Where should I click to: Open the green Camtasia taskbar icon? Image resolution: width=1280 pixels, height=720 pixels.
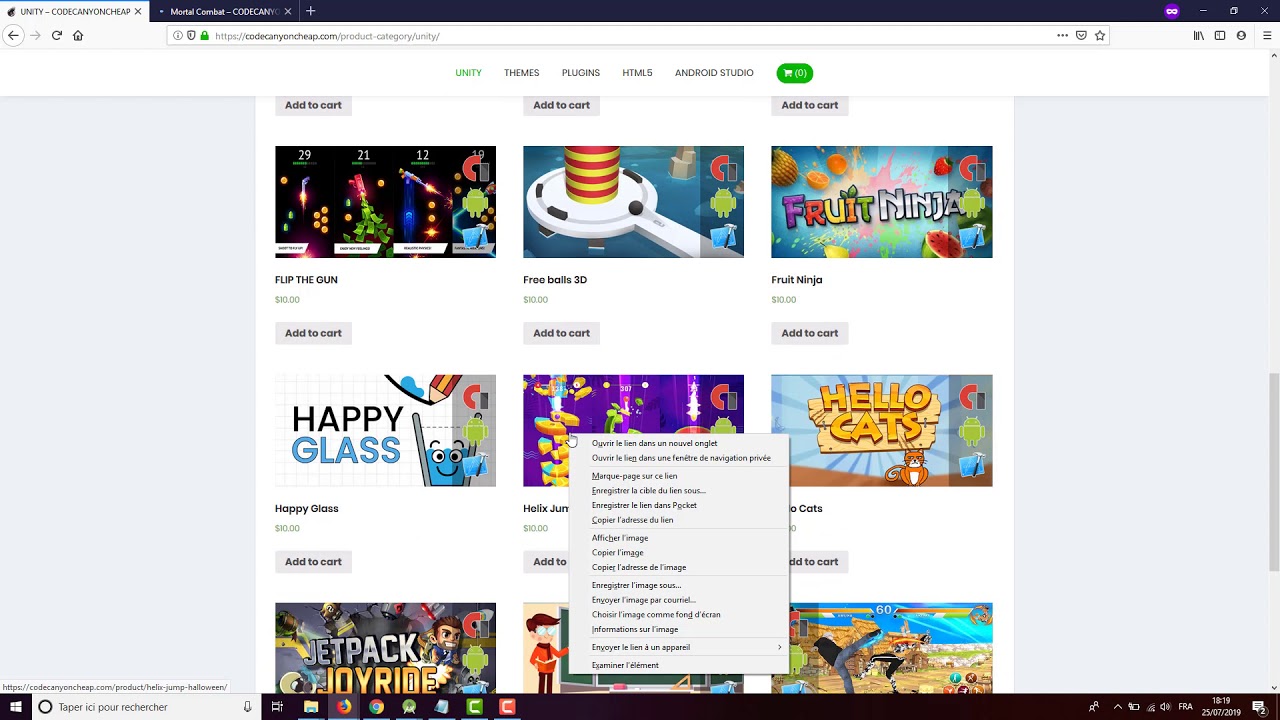coord(475,707)
